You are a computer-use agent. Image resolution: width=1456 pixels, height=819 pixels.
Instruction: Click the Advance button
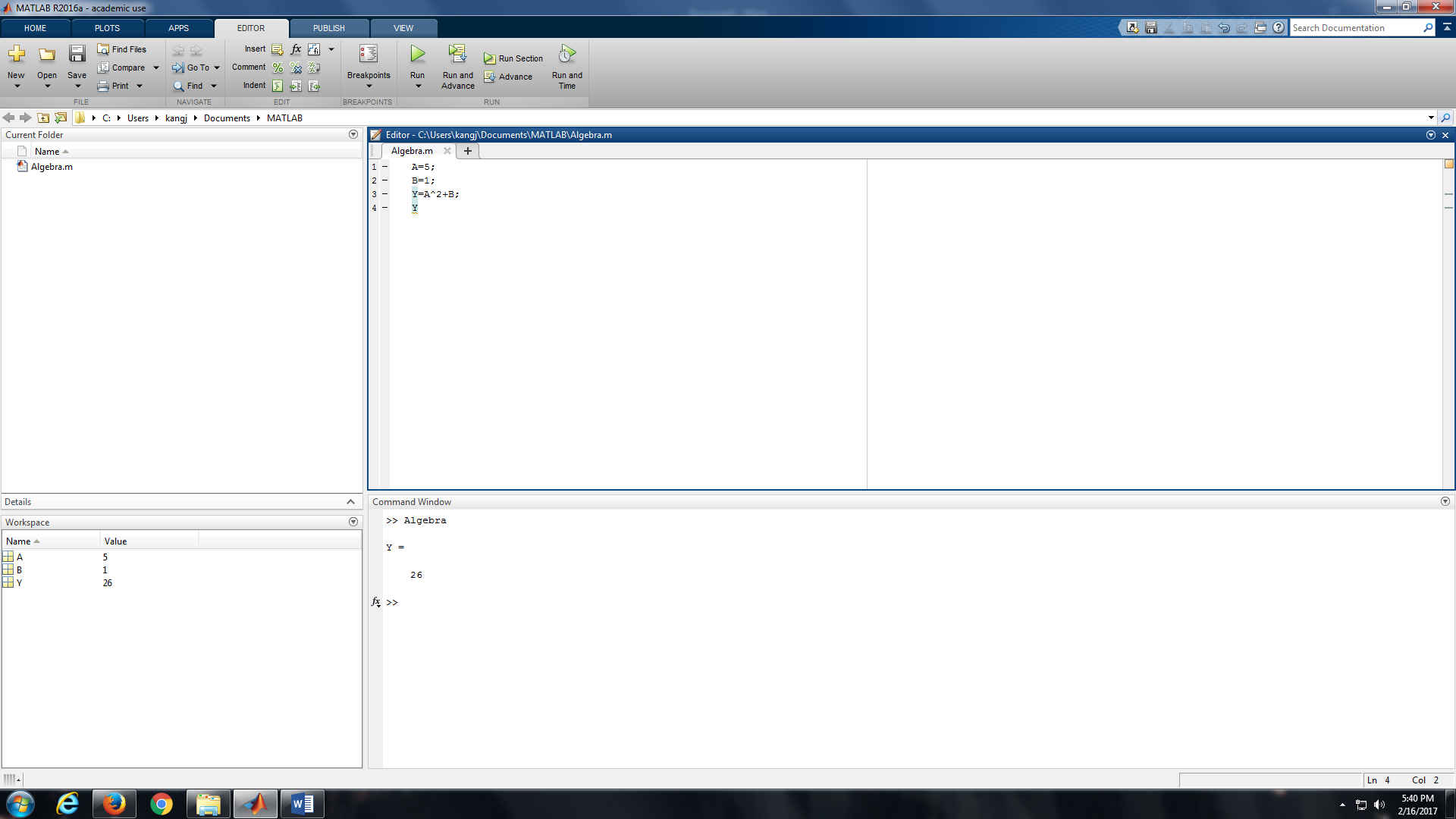coord(510,77)
